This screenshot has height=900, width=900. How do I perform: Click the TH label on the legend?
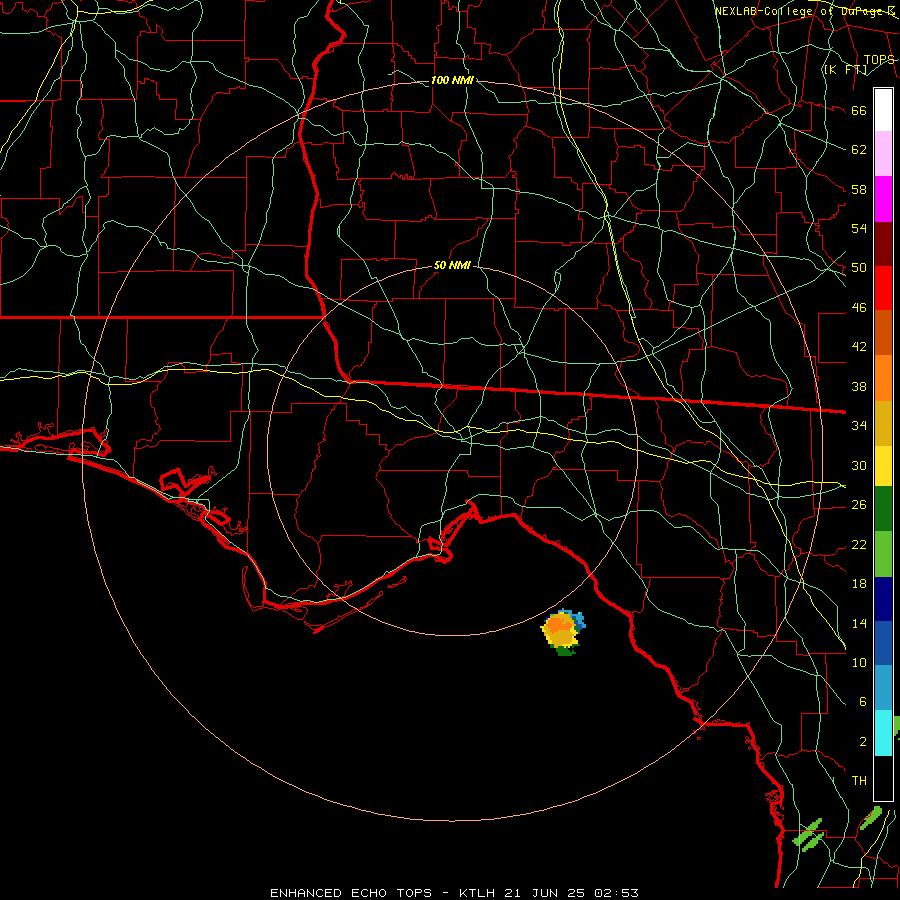click(x=859, y=780)
